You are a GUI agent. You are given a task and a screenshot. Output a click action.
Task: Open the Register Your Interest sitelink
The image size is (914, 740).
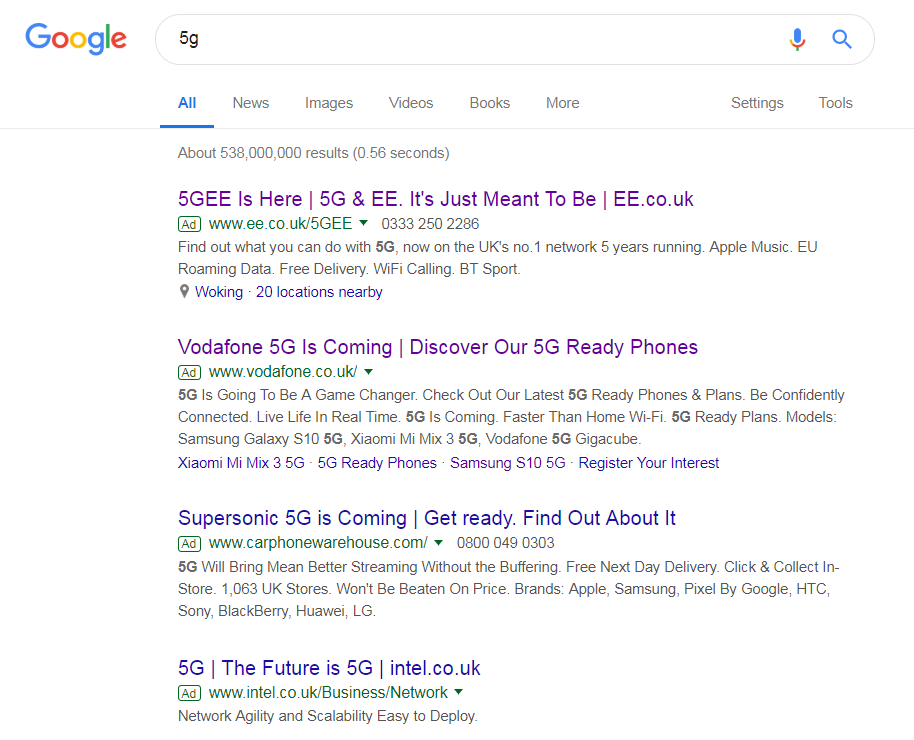649,463
